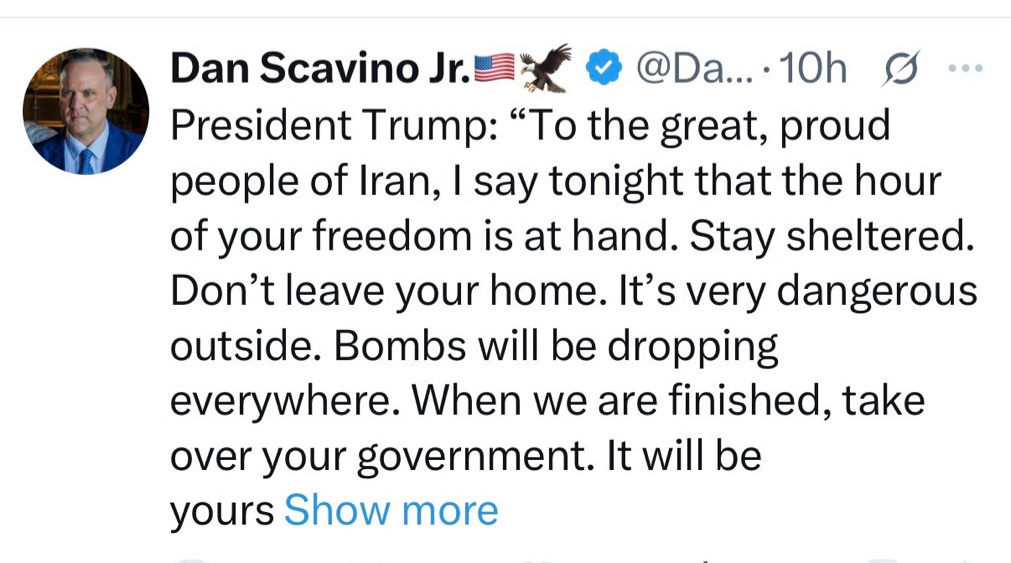Screen dimensions: 1011x563
Task: Expand the post with Show more
Action: 391,511
